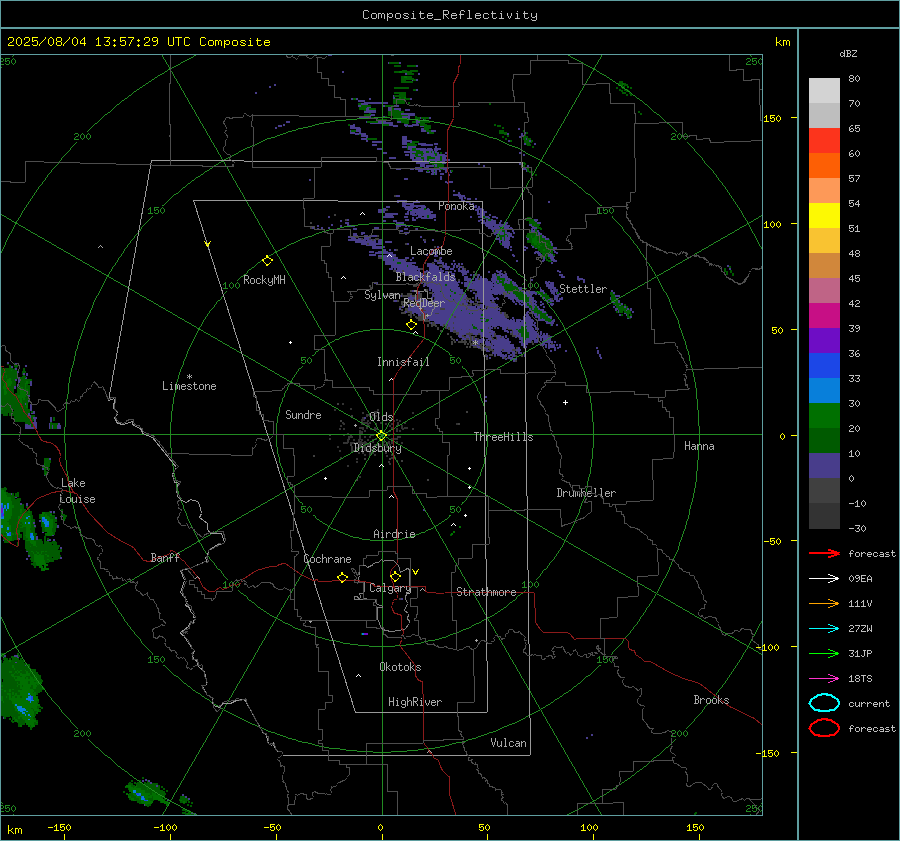
Task: Click the dBZ legend heading
Action: tap(848, 53)
